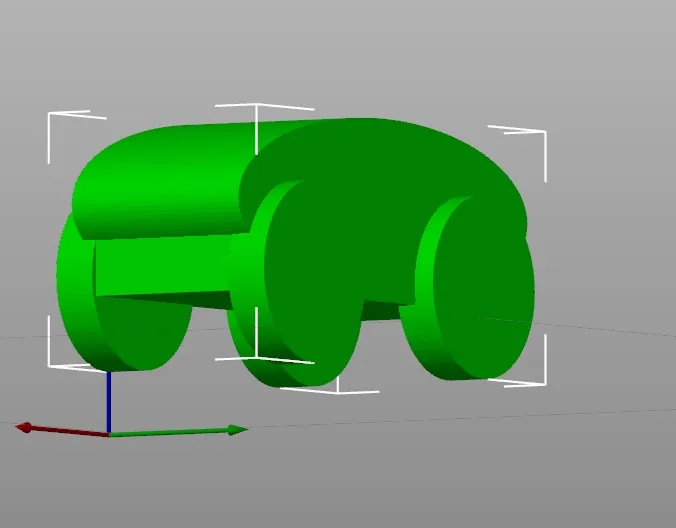
Task: Click the red X-axis arrow of the gizmo
Action: coord(62,430)
